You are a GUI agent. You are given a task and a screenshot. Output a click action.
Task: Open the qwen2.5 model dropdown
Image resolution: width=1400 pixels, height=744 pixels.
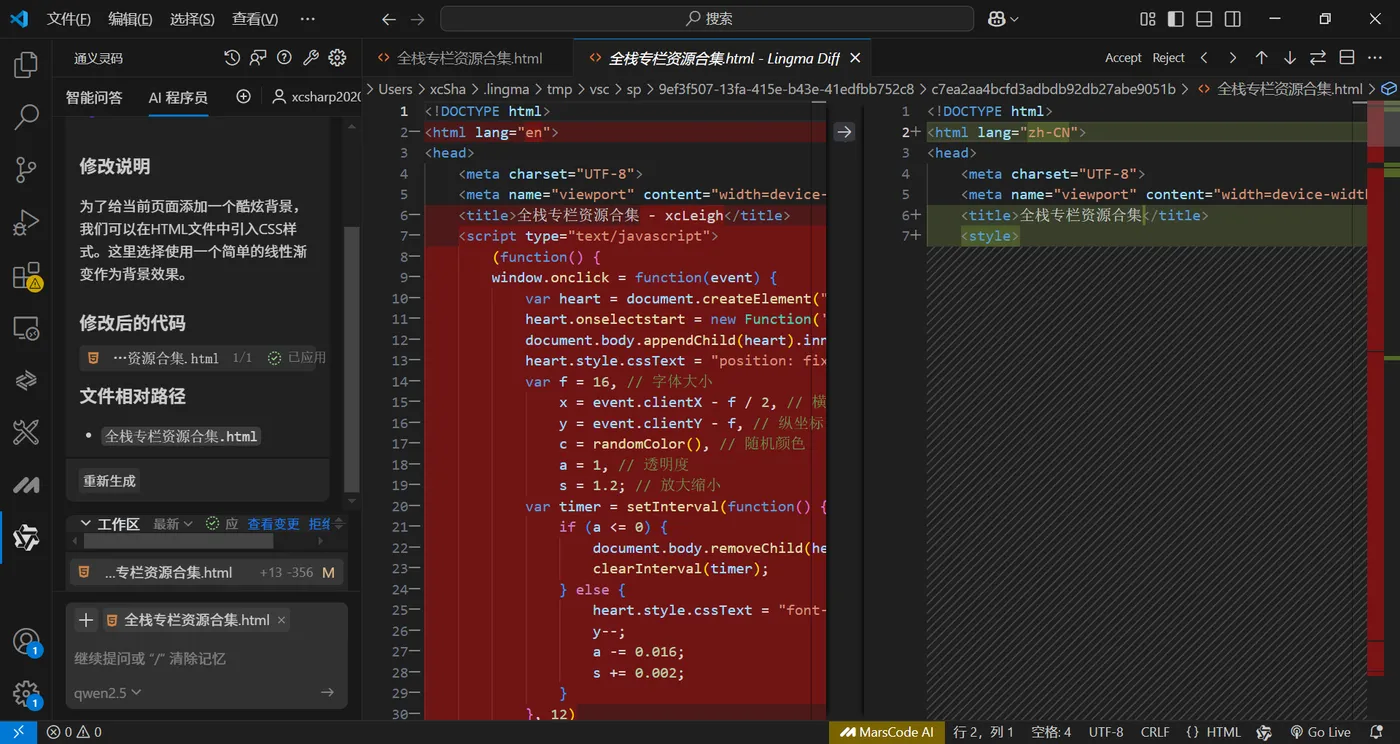coord(108,692)
